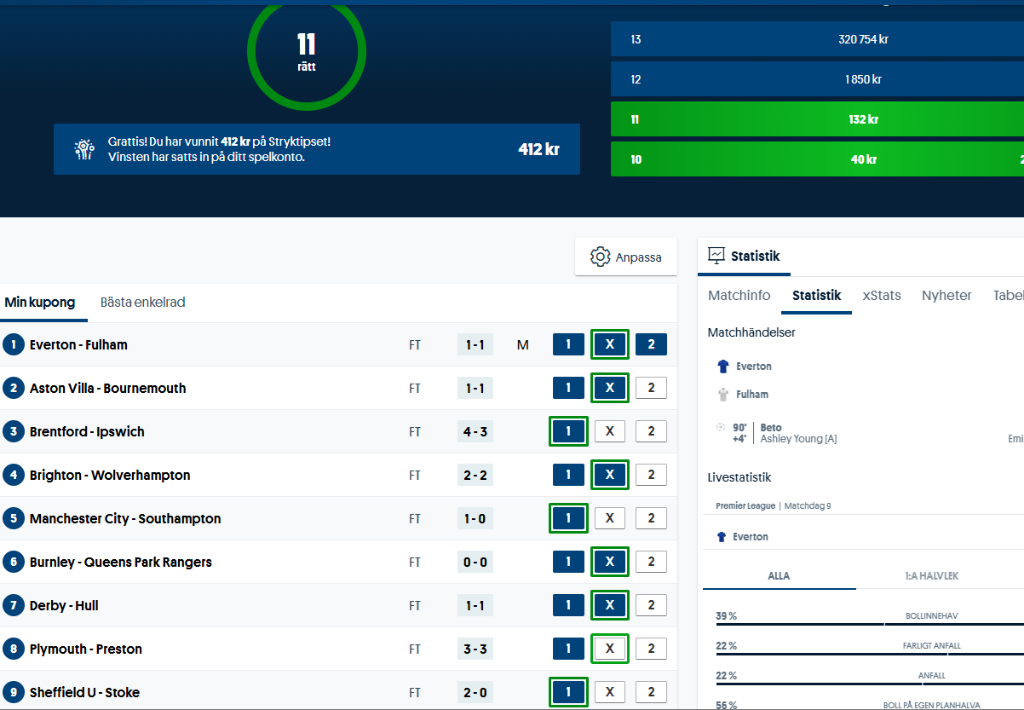Select the Aston Villa - Bournemouth match row
1024x710 pixels.
click(x=108, y=388)
